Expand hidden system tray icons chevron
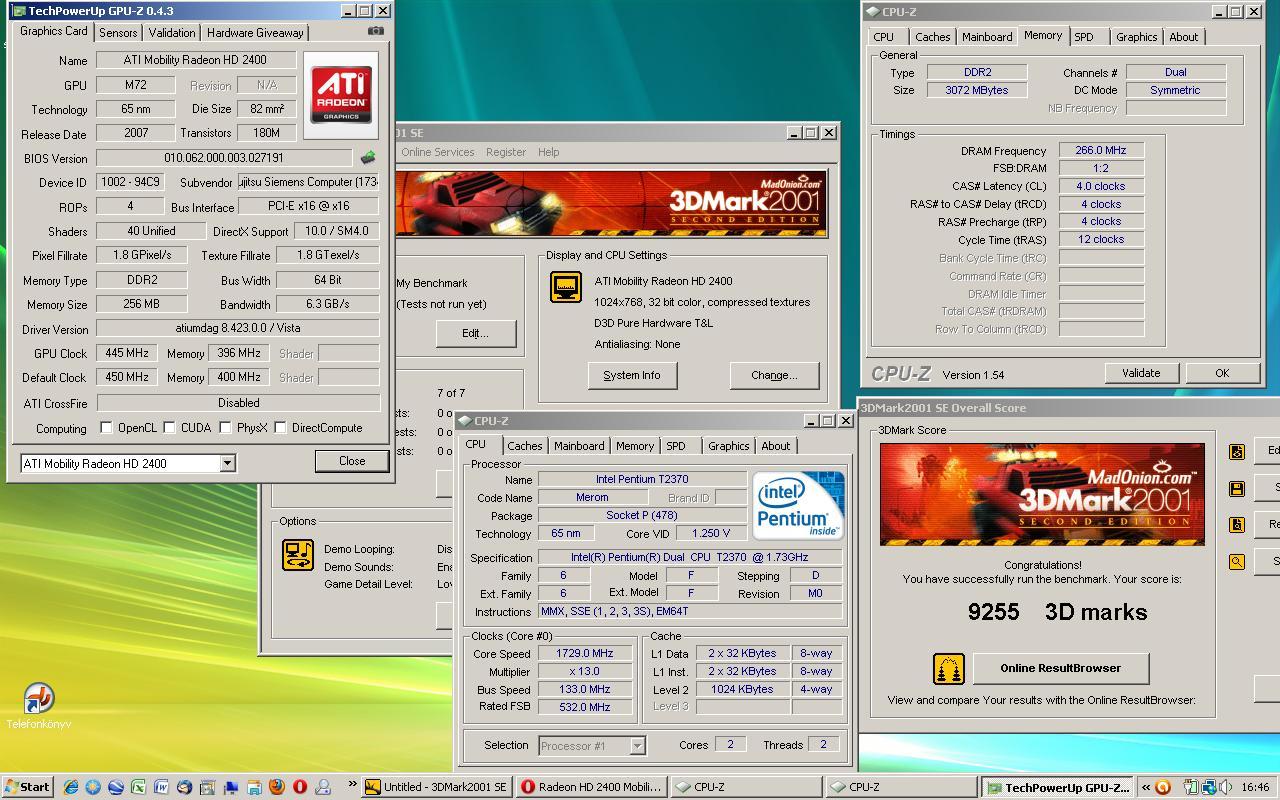1280x800 pixels. point(1146,787)
